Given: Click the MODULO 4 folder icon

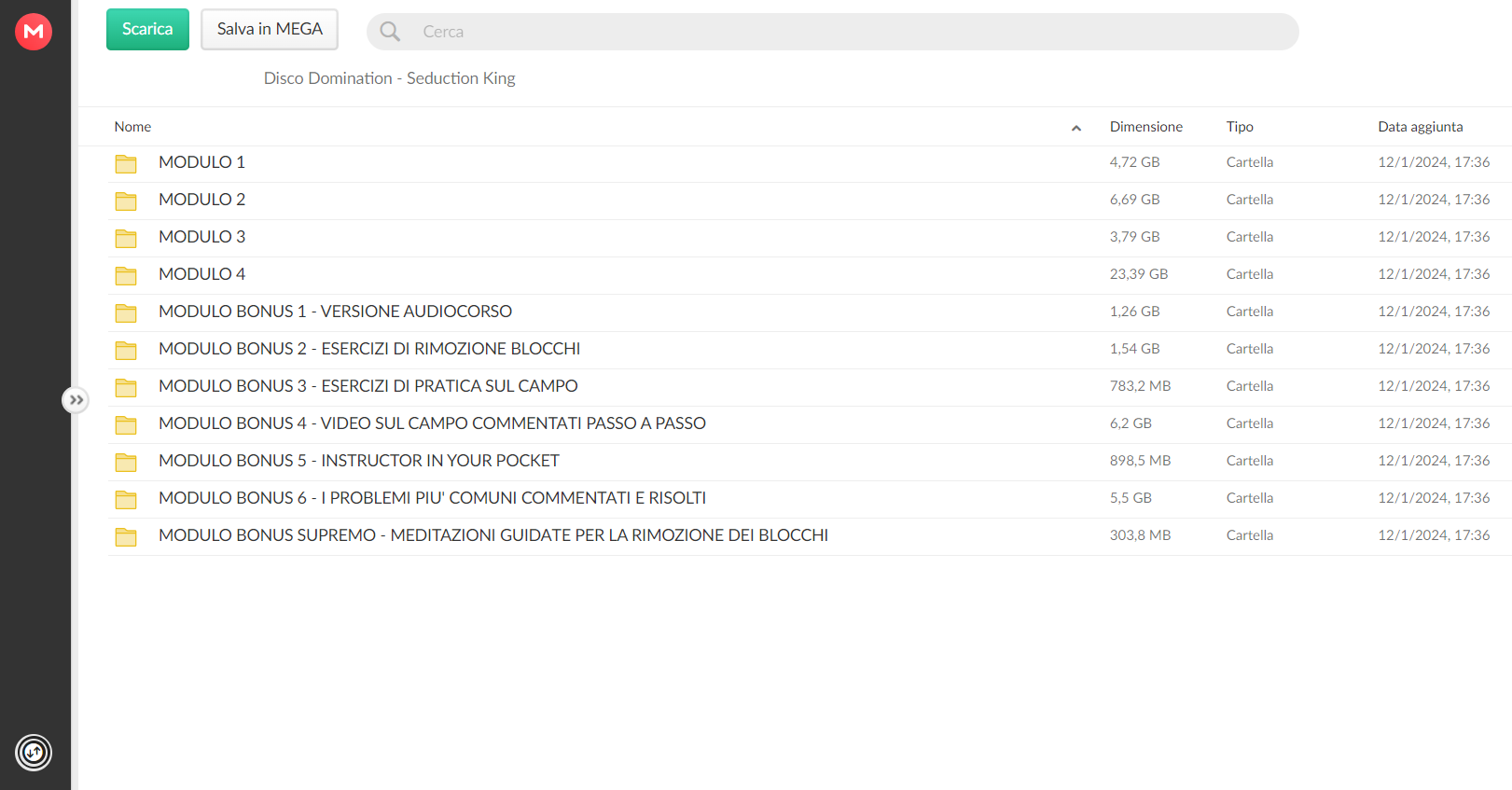Looking at the screenshot, I should click(126, 275).
